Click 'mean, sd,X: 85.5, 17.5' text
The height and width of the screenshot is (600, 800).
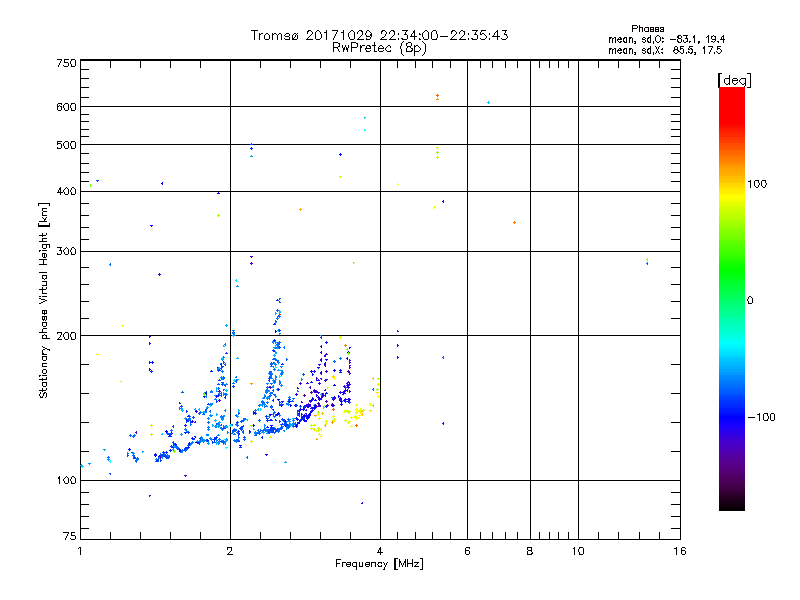pos(665,51)
